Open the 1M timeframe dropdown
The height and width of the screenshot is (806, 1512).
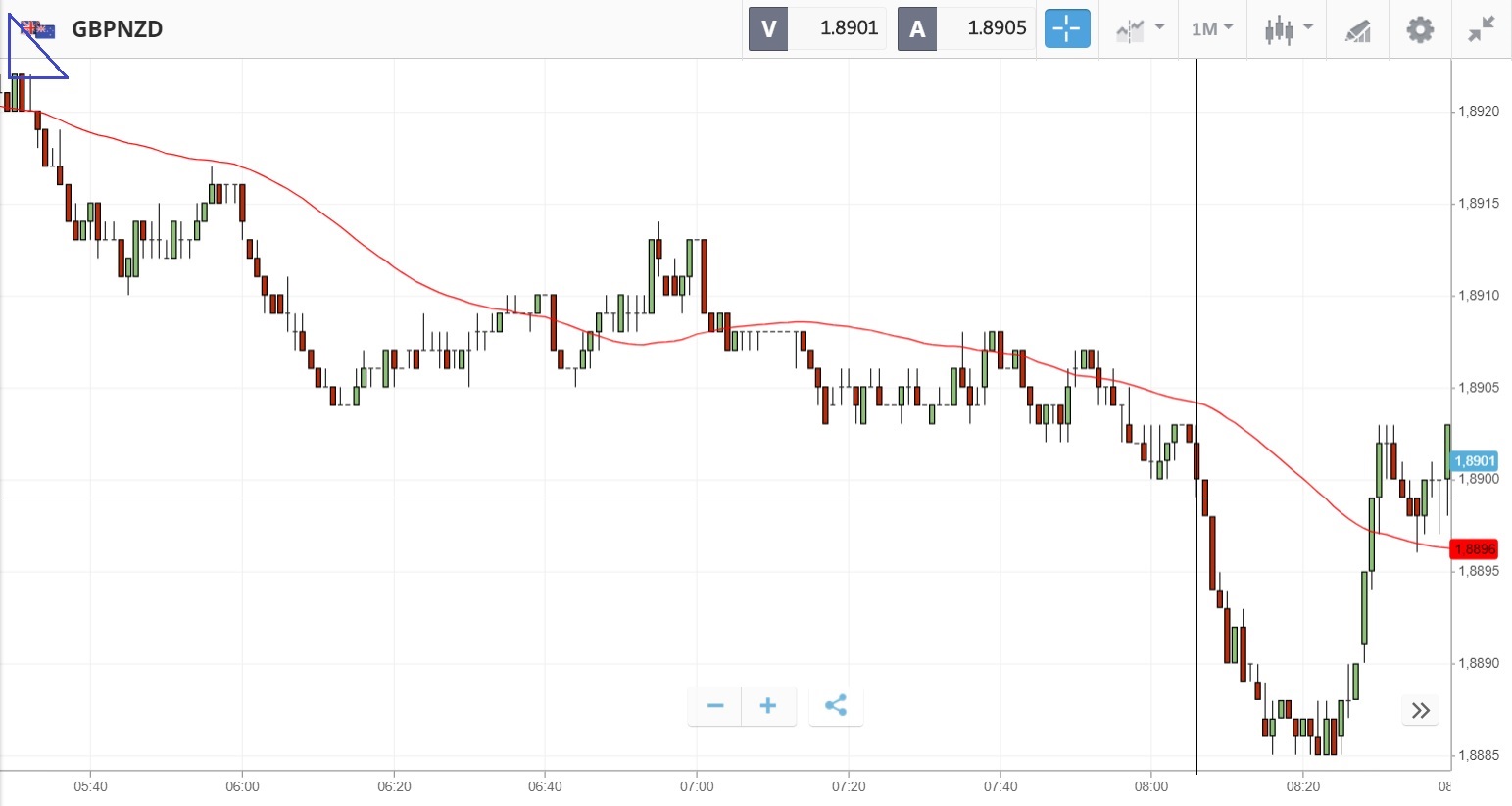coord(1212,29)
